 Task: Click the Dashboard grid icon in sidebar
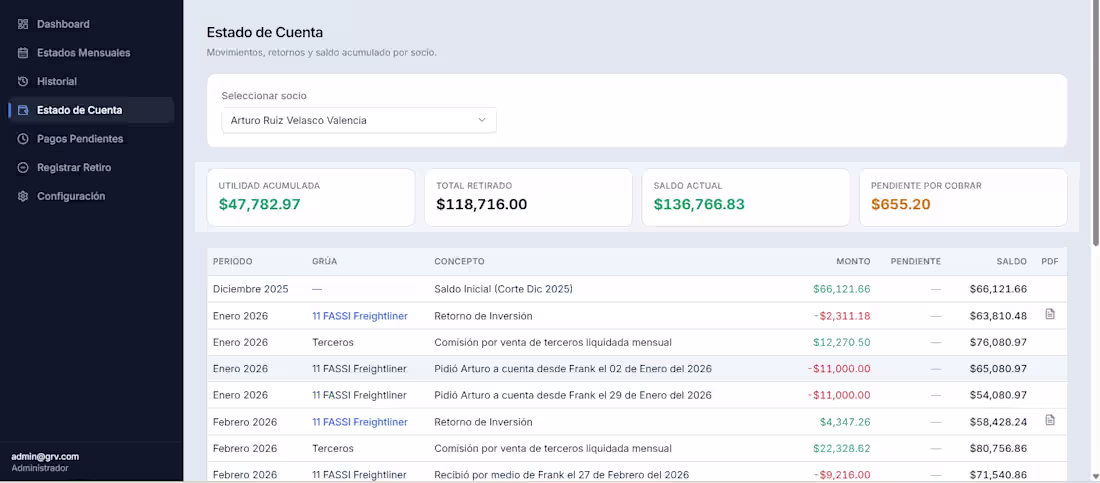point(22,24)
